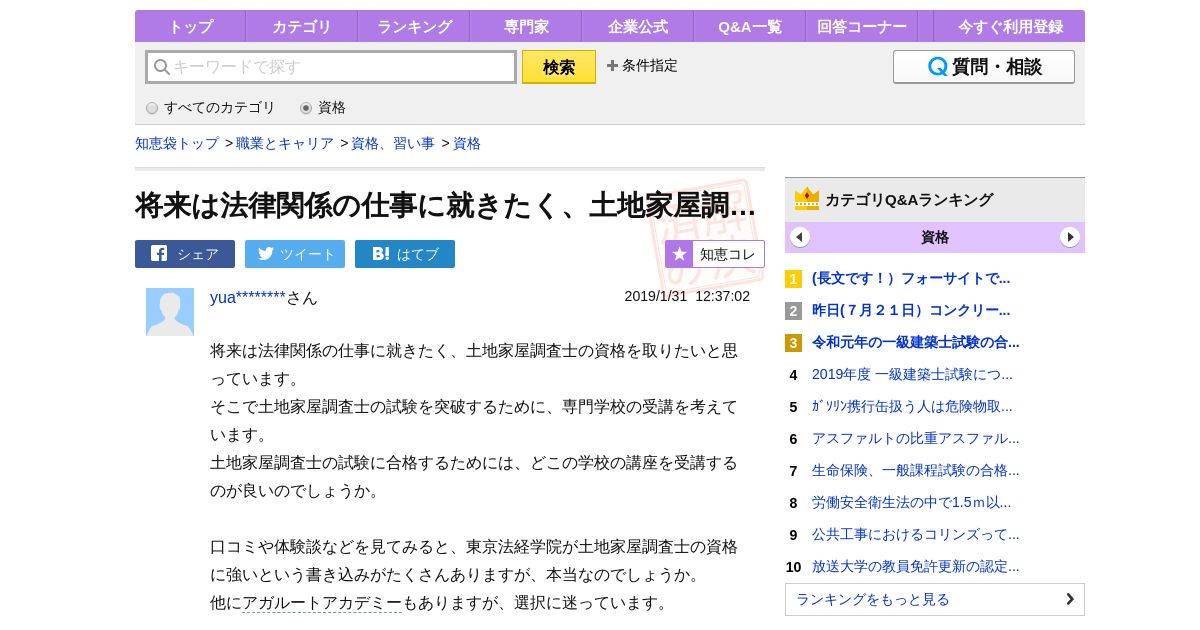
Task: Open the 今すぐ利用登録 tab
Action: pyautogui.click(x=1009, y=26)
